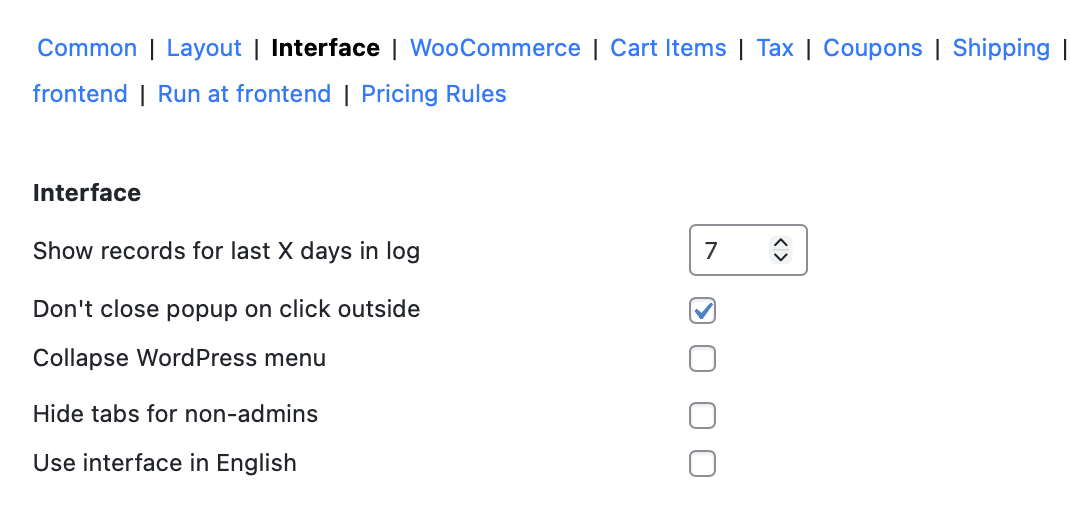Open the Pricing Rules tab
The image size is (1070, 532).
click(434, 94)
